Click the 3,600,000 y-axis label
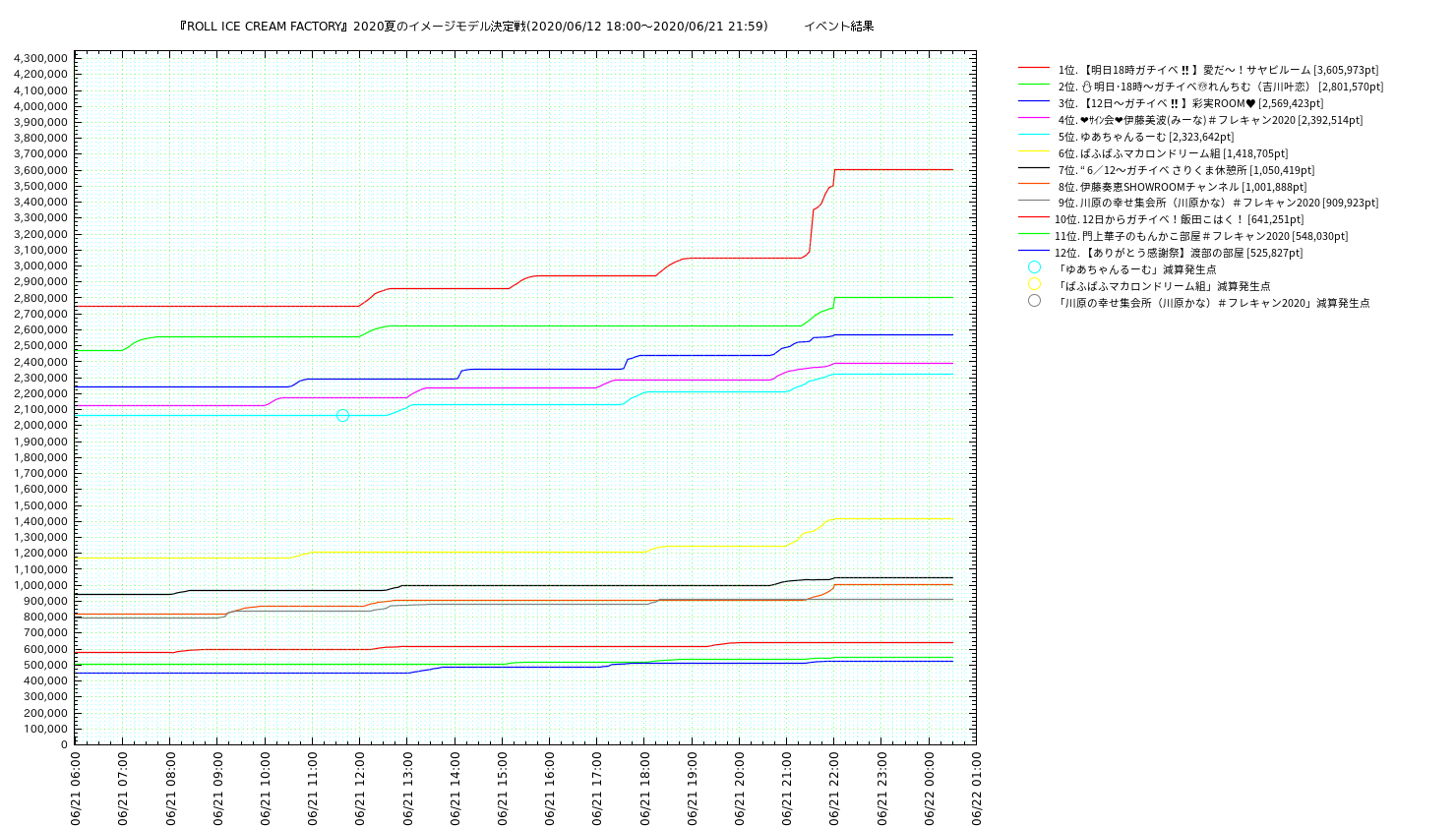The width and height of the screenshot is (1456, 826). [40, 170]
